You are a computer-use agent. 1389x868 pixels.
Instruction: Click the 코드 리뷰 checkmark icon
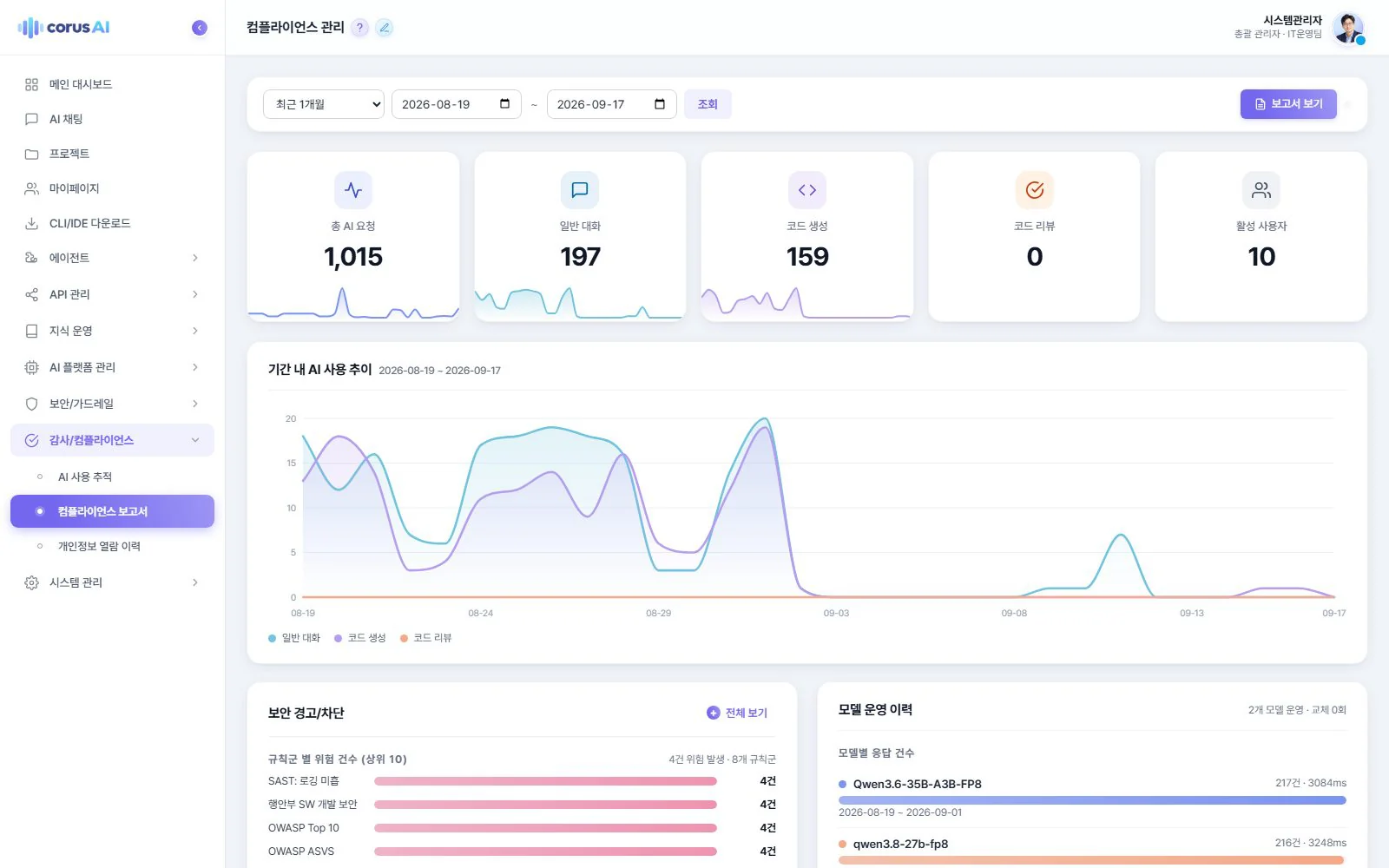click(1035, 190)
